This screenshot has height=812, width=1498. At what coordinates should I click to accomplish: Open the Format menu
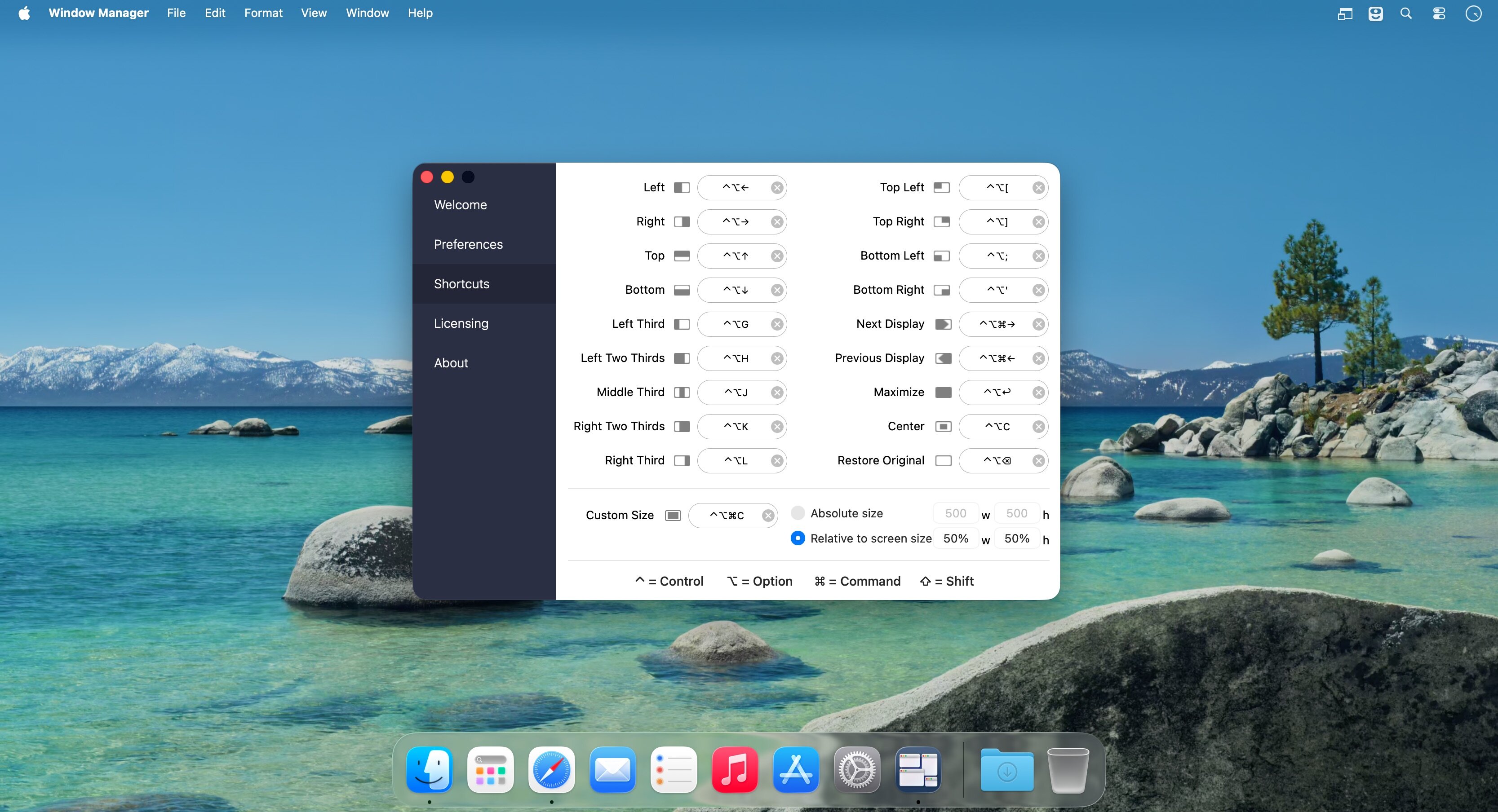pos(263,13)
